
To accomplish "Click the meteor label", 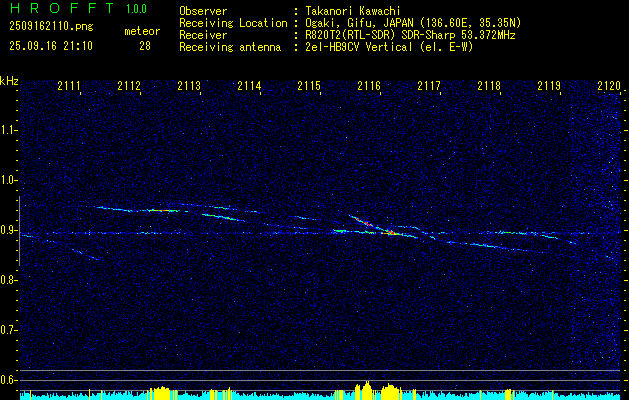I will (142, 31).
